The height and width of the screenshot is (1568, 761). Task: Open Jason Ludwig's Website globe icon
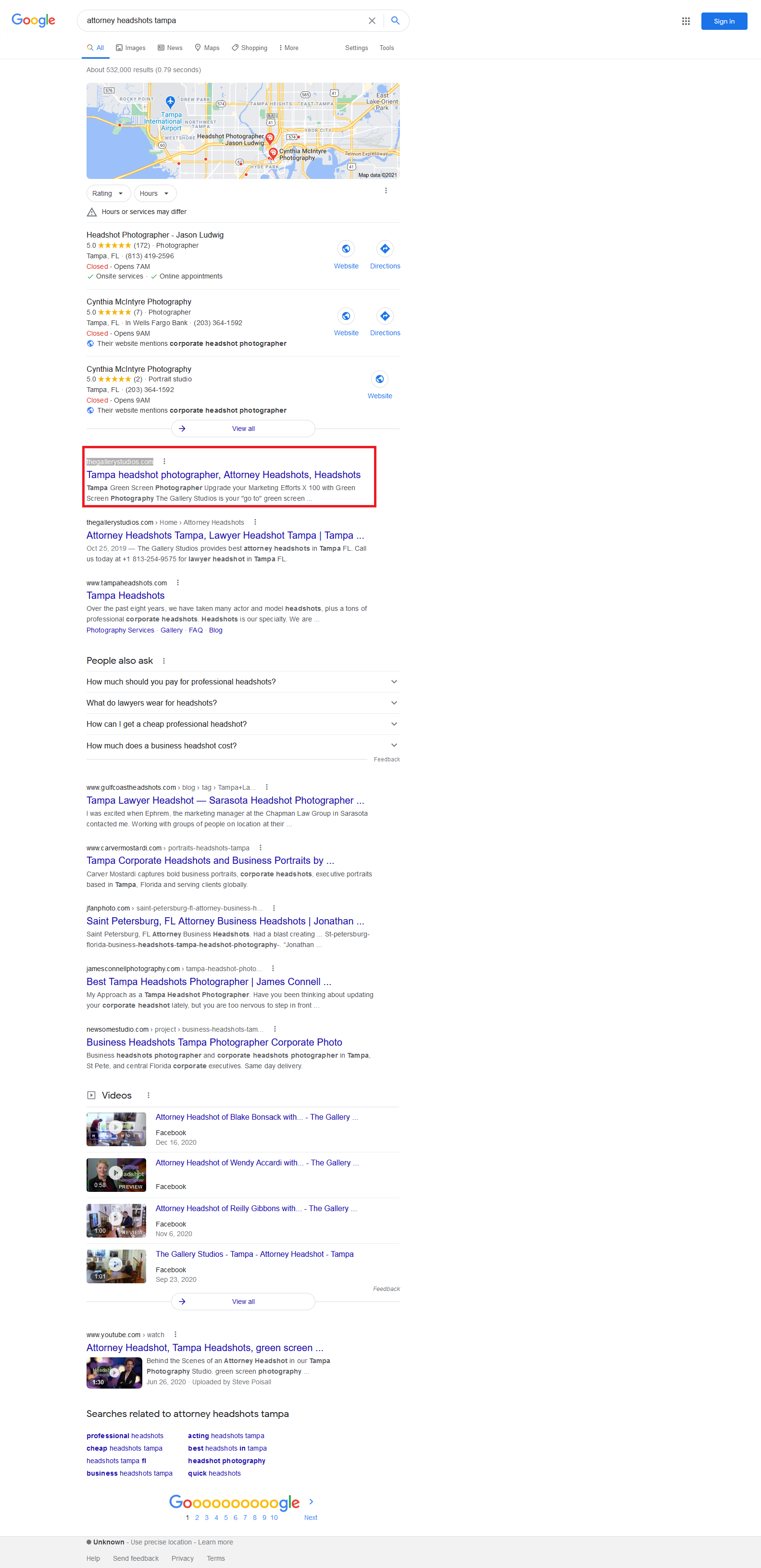(x=346, y=249)
